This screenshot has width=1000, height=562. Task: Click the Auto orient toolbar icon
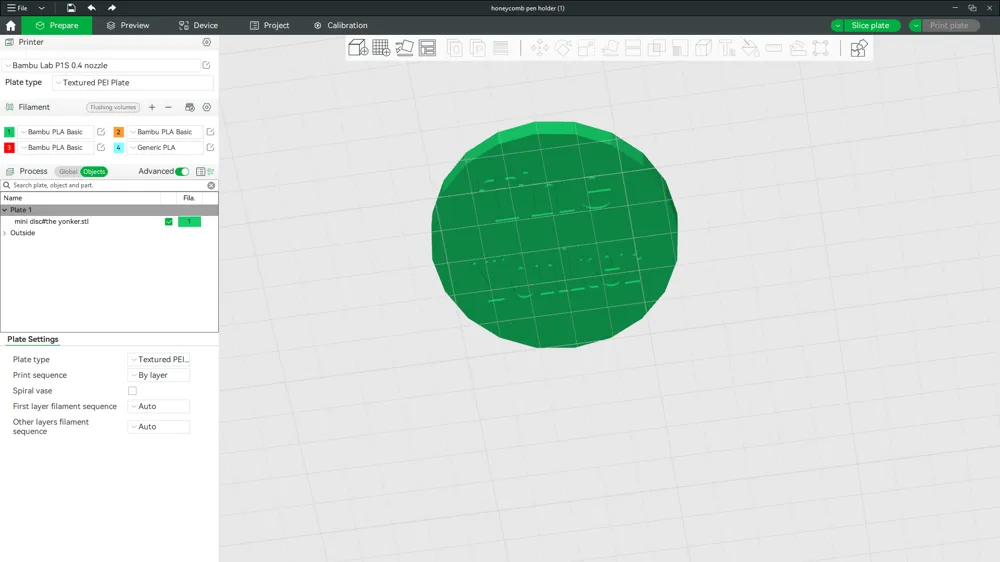pyautogui.click(x=404, y=48)
